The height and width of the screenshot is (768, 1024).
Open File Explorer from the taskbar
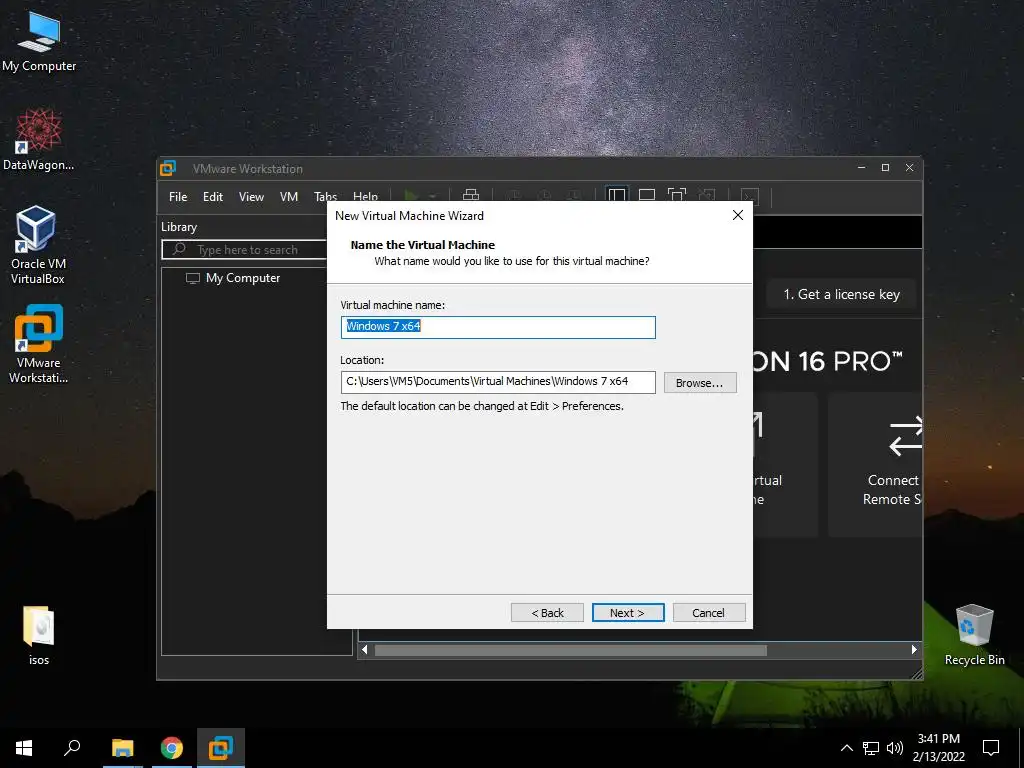122,748
